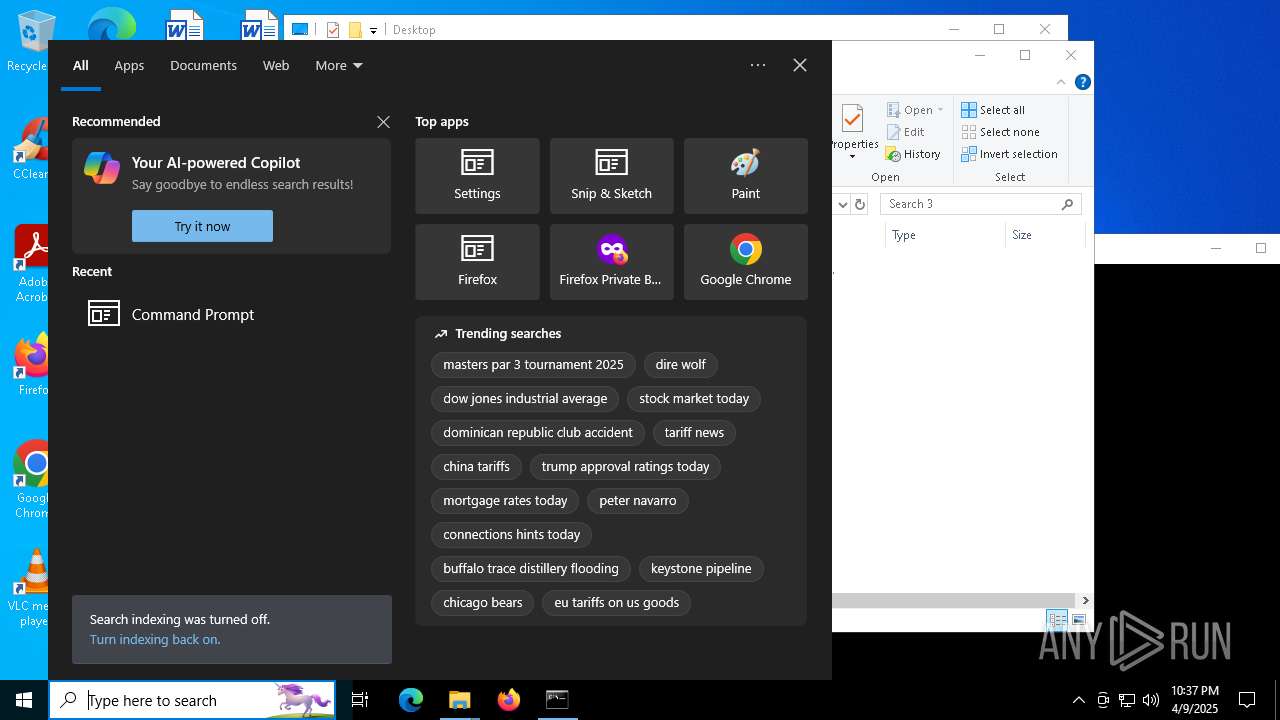Viewport: 1280px width, 720px height.
Task: Click Select all in Explorer ribbon
Action: [x=993, y=110]
